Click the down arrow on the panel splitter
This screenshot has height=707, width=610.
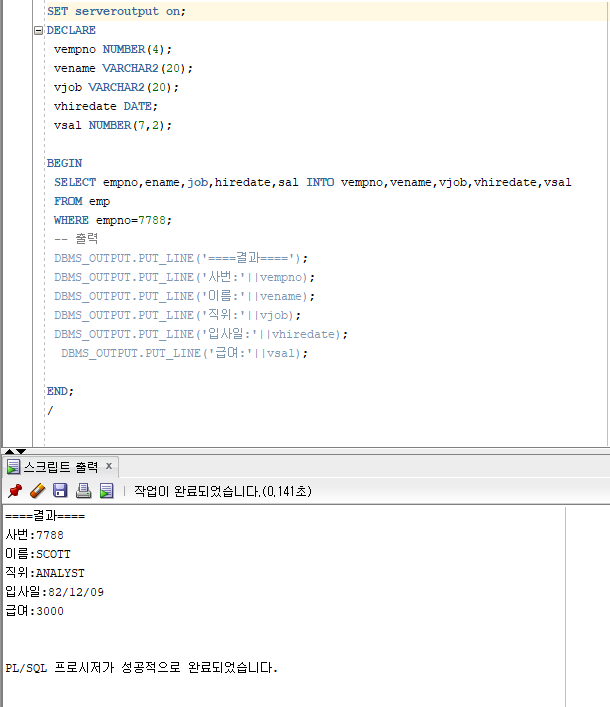tap(21, 451)
